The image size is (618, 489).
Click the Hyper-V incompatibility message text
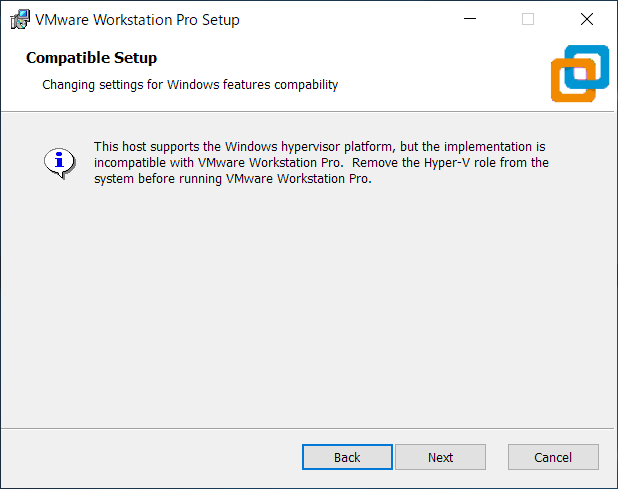pyautogui.click(x=321, y=162)
